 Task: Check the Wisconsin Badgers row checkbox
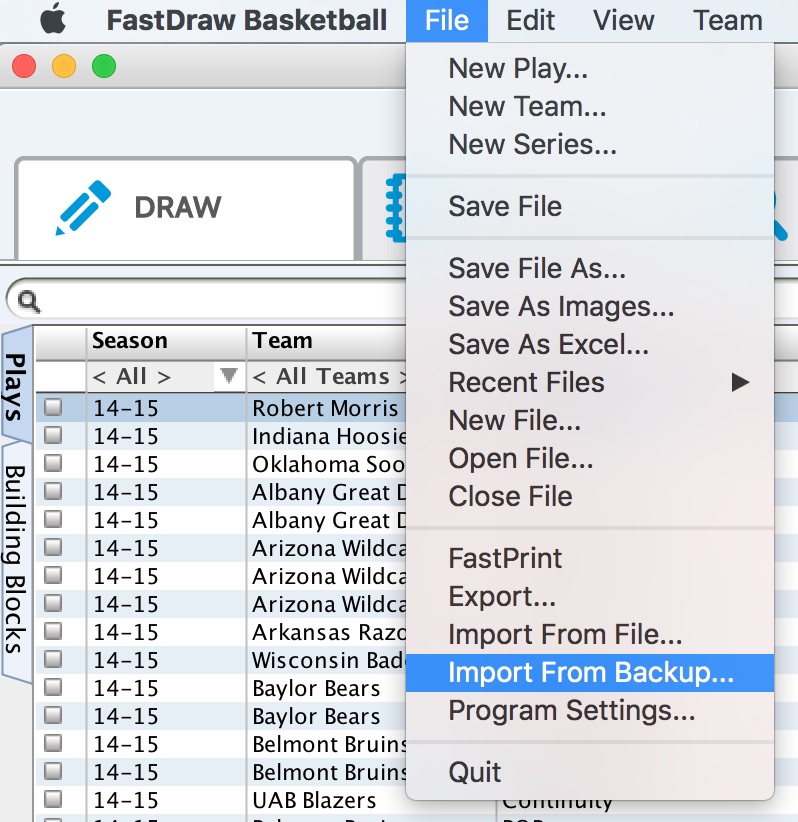pyautogui.click(x=53, y=659)
